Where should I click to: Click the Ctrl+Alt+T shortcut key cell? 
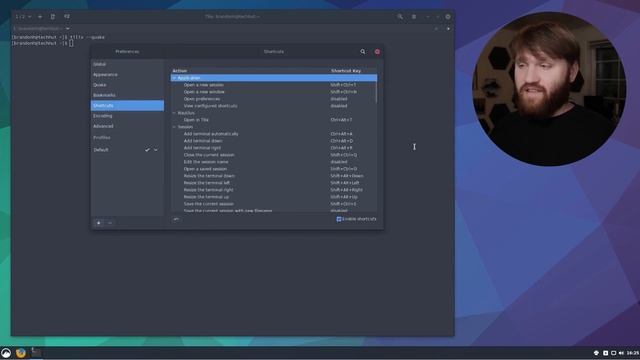(341, 120)
